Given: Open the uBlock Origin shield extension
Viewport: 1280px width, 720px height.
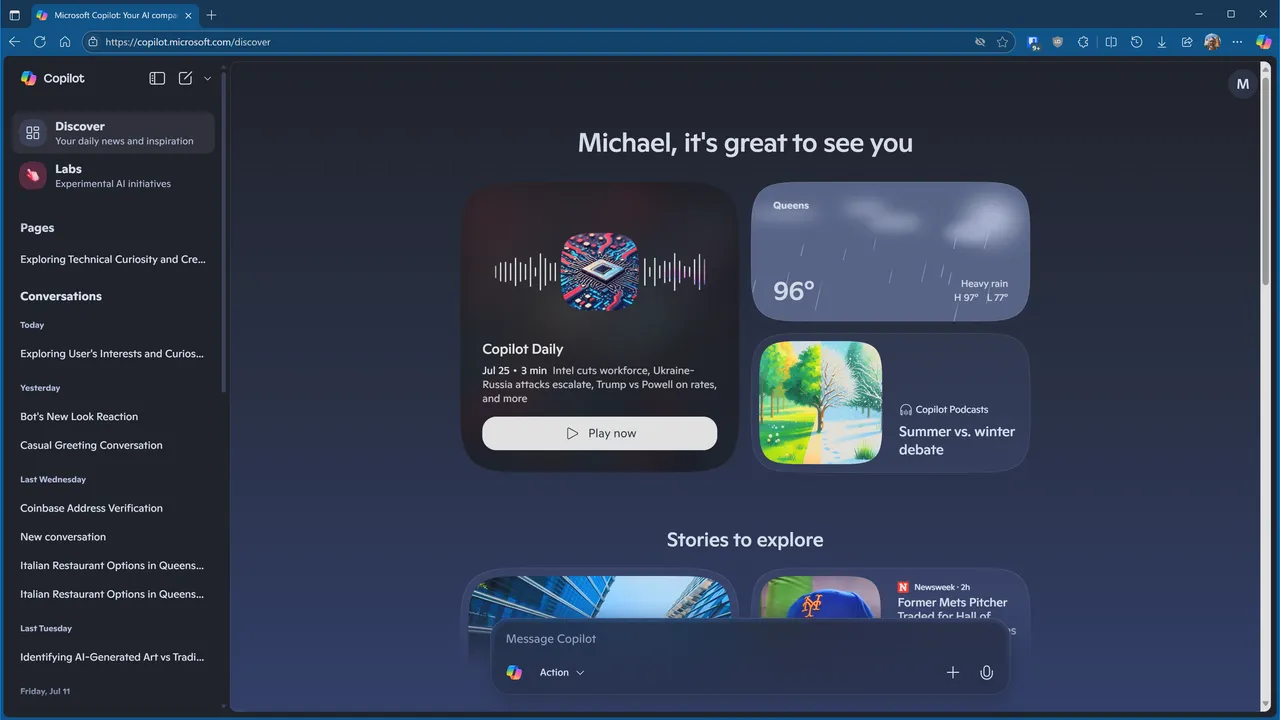Looking at the screenshot, I should coord(1058,42).
